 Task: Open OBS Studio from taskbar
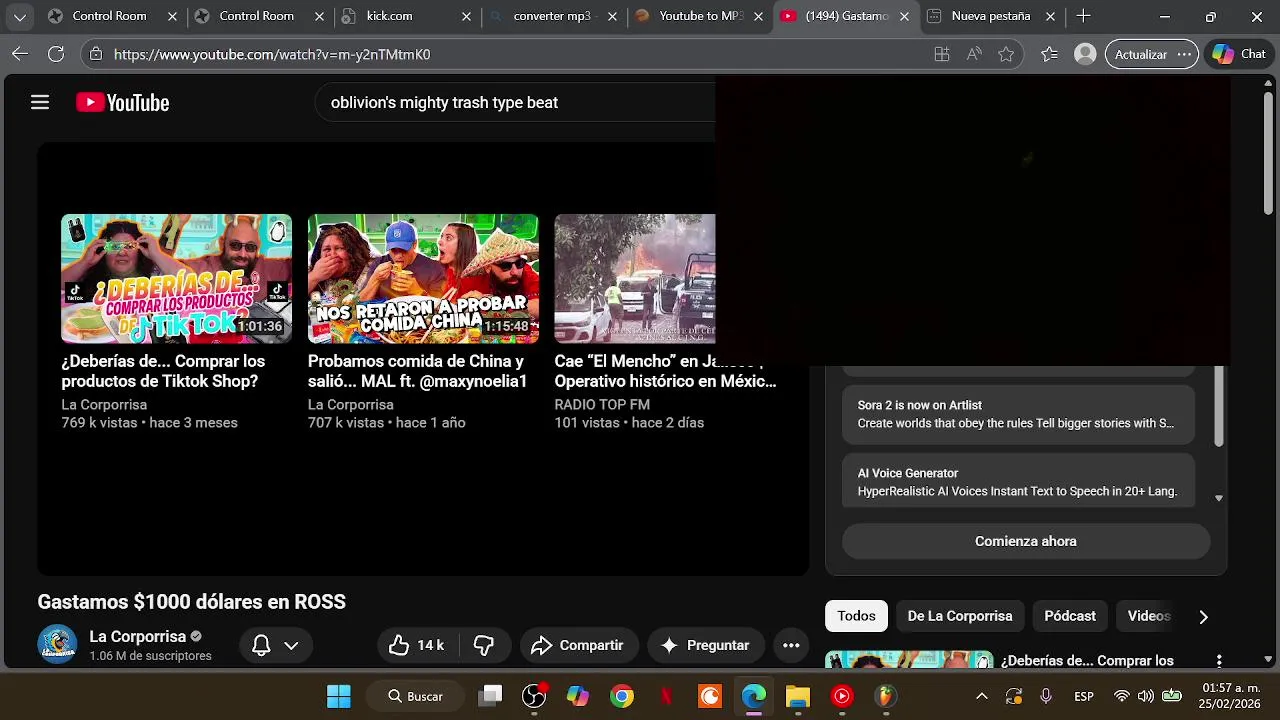534,696
